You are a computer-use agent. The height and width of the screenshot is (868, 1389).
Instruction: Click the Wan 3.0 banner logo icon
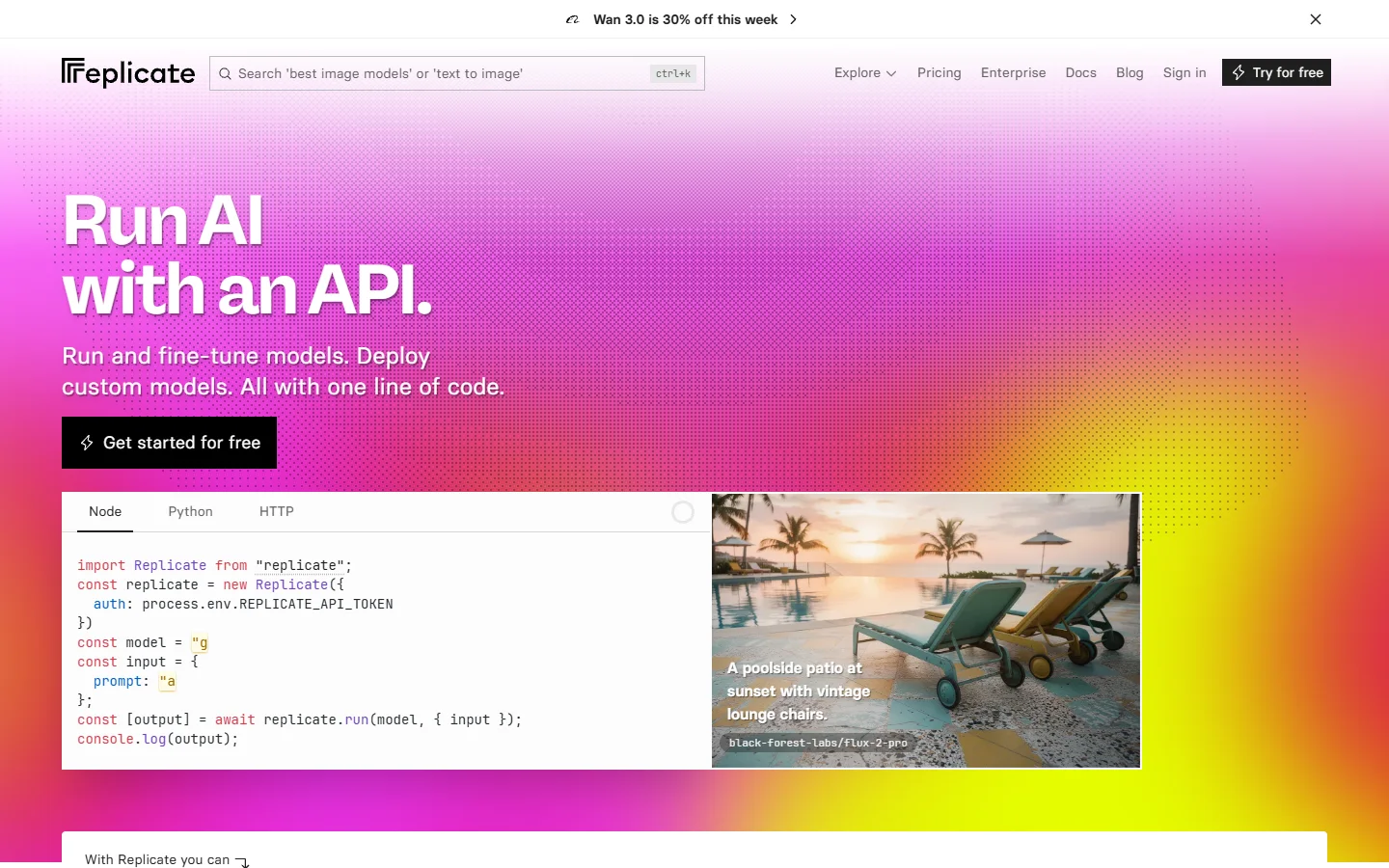(x=573, y=19)
